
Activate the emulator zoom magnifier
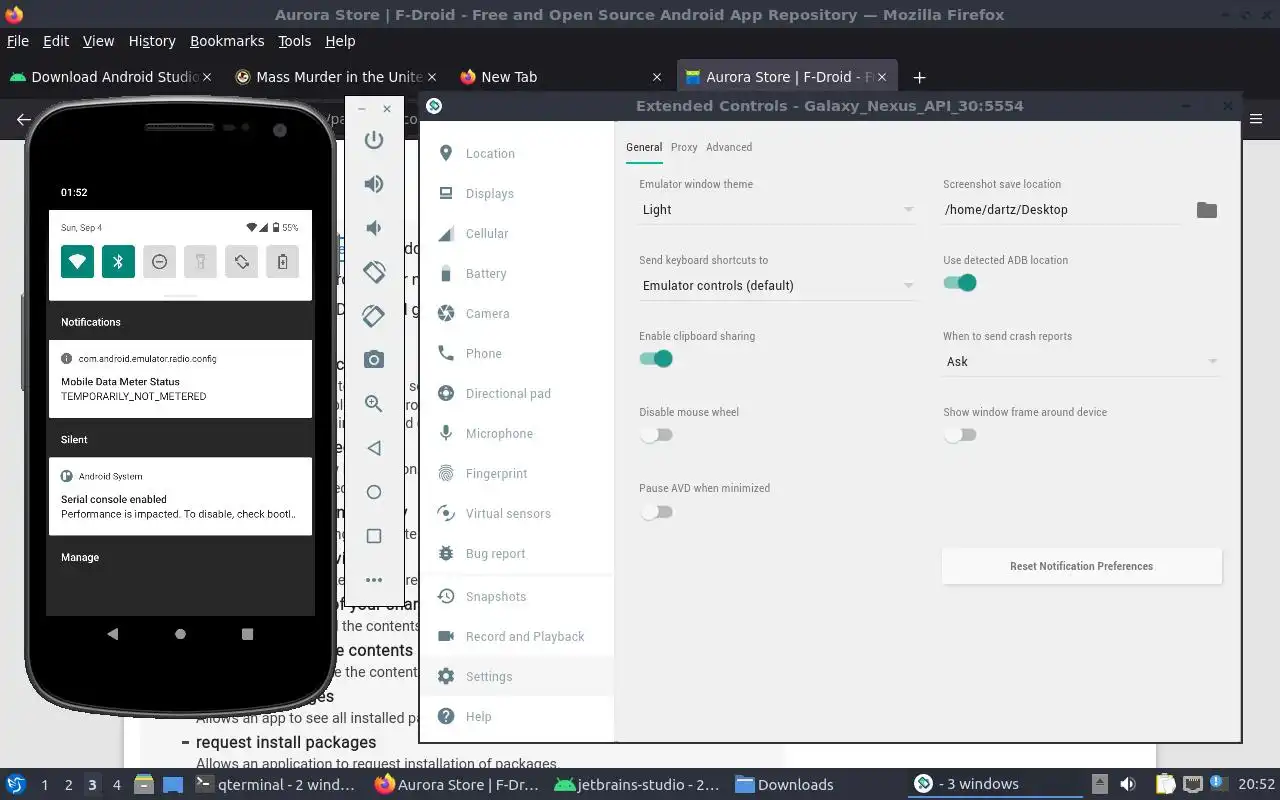tap(374, 404)
